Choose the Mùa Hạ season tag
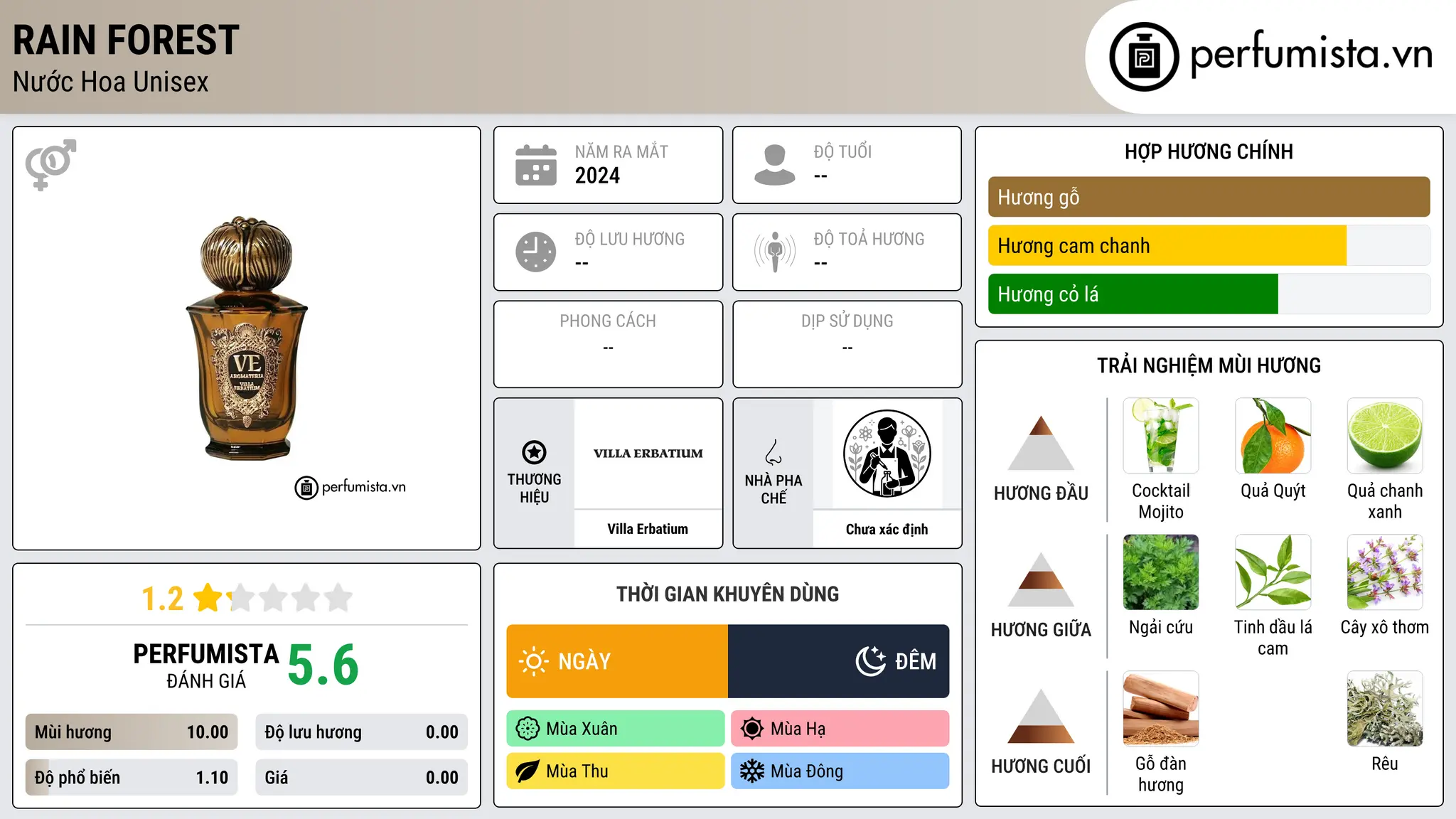1456x819 pixels. 840,729
